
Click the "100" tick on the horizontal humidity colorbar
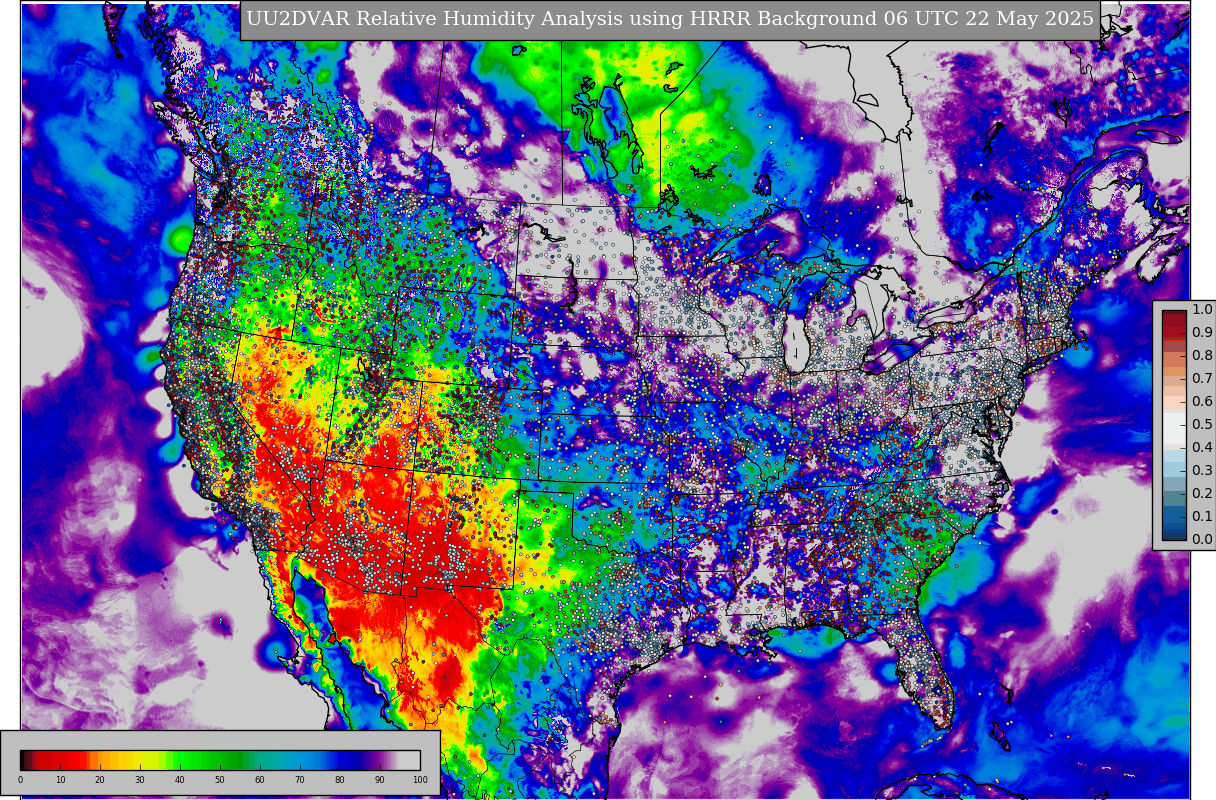pos(420,780)
